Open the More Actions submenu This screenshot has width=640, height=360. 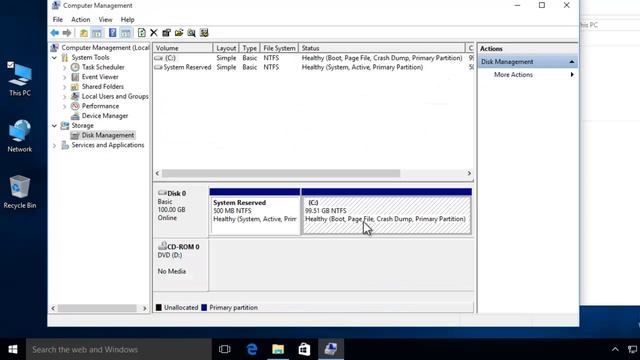[527, 75]
